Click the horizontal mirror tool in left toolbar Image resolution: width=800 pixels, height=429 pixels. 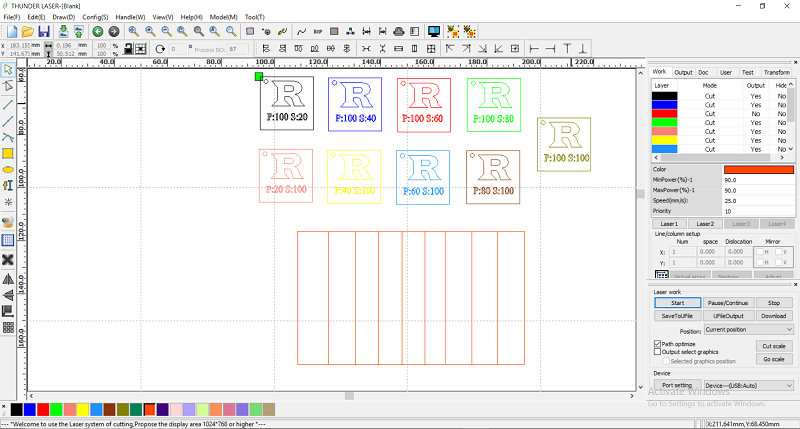pos(8,279)
